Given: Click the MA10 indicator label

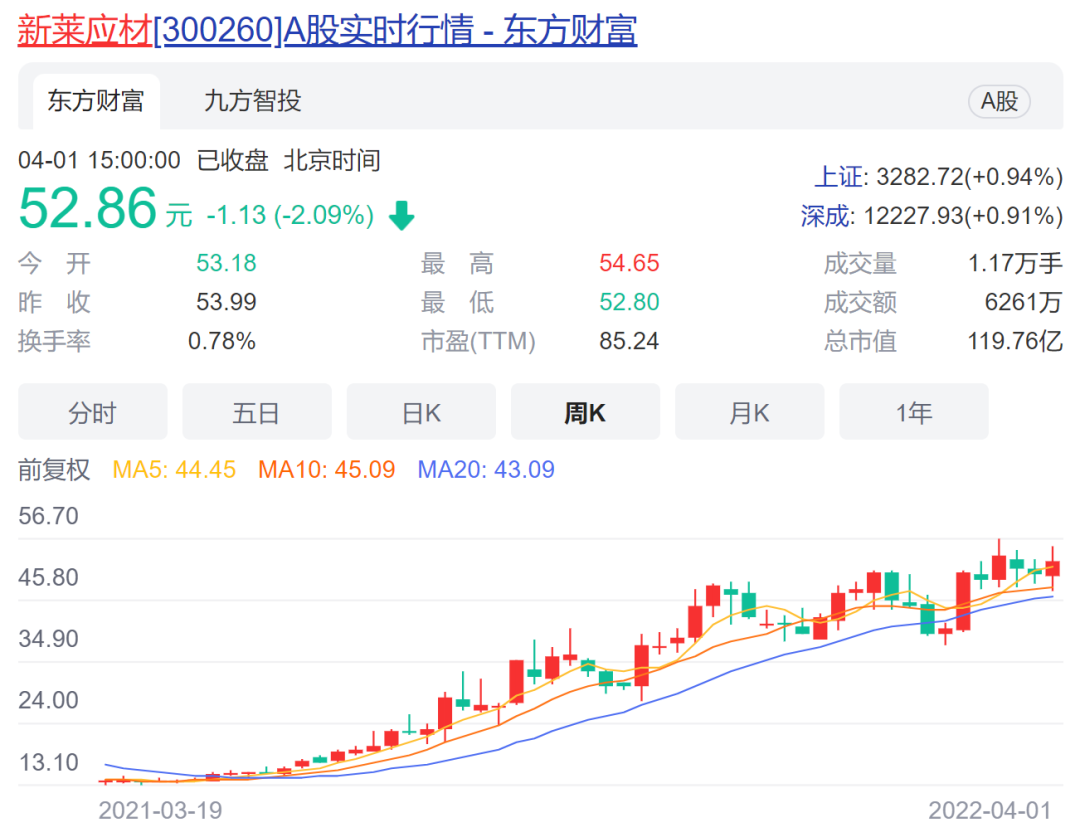Looking at the screenshot, I should click(x=326, y=469).
